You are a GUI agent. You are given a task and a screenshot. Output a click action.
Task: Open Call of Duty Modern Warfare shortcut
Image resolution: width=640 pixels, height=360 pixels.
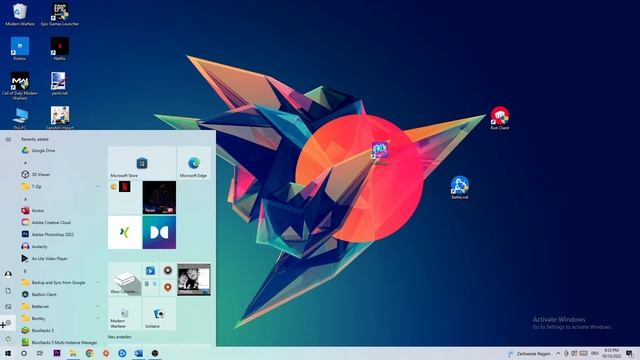(20, 85)
